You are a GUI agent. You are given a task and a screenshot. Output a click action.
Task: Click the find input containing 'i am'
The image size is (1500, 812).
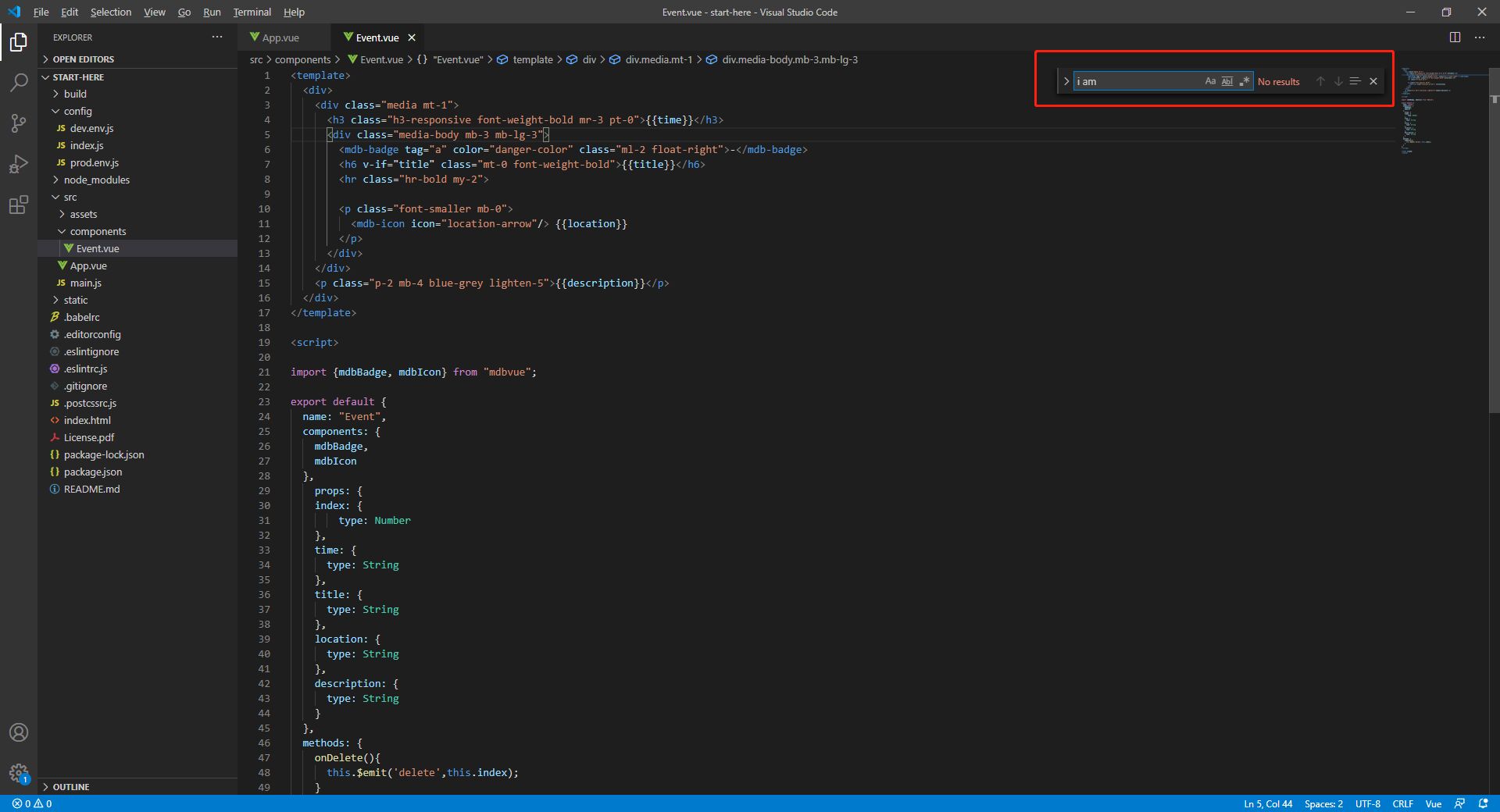point(1137,81)
